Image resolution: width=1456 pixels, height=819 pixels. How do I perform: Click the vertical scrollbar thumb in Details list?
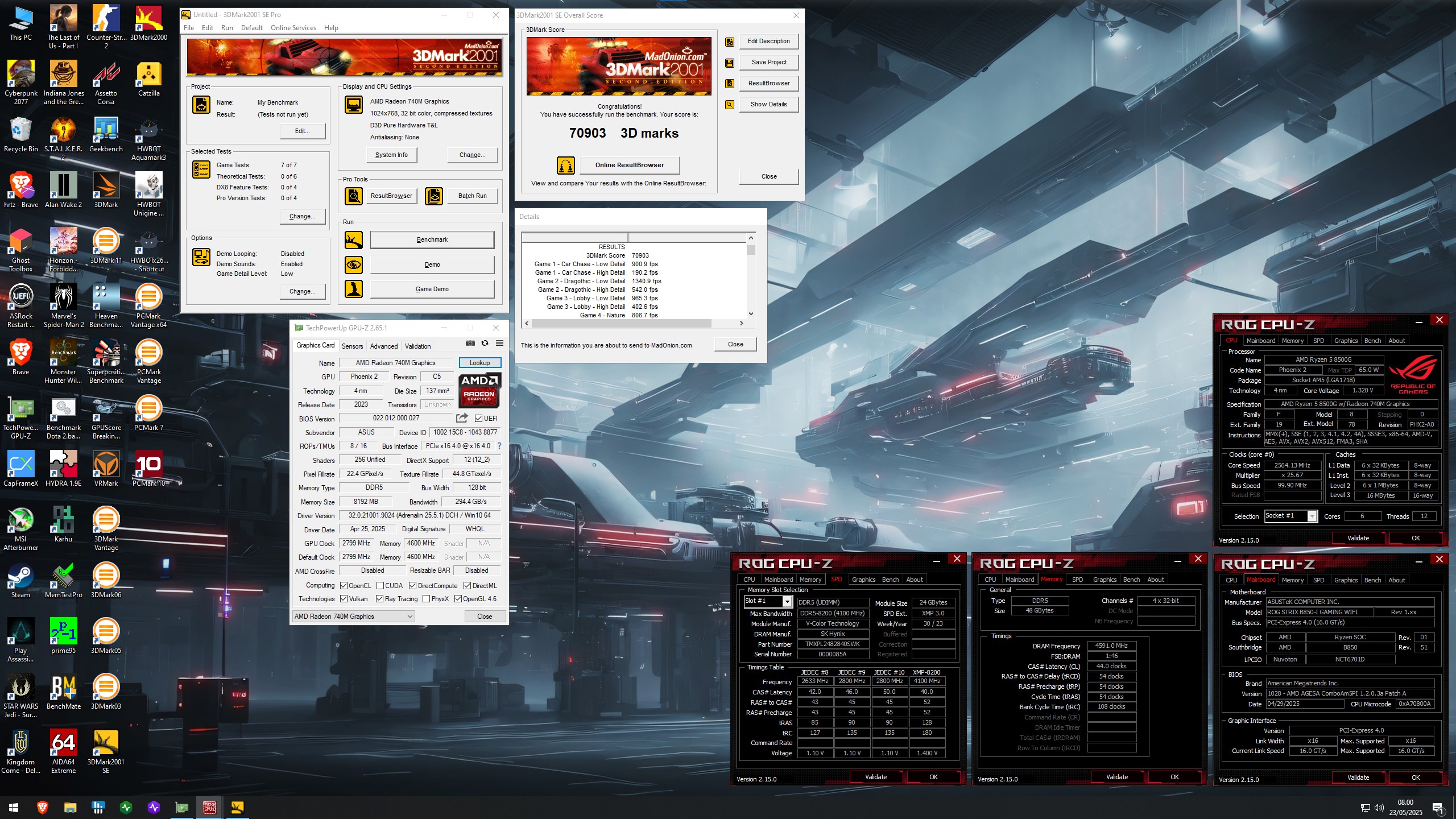tap(751, 250)
